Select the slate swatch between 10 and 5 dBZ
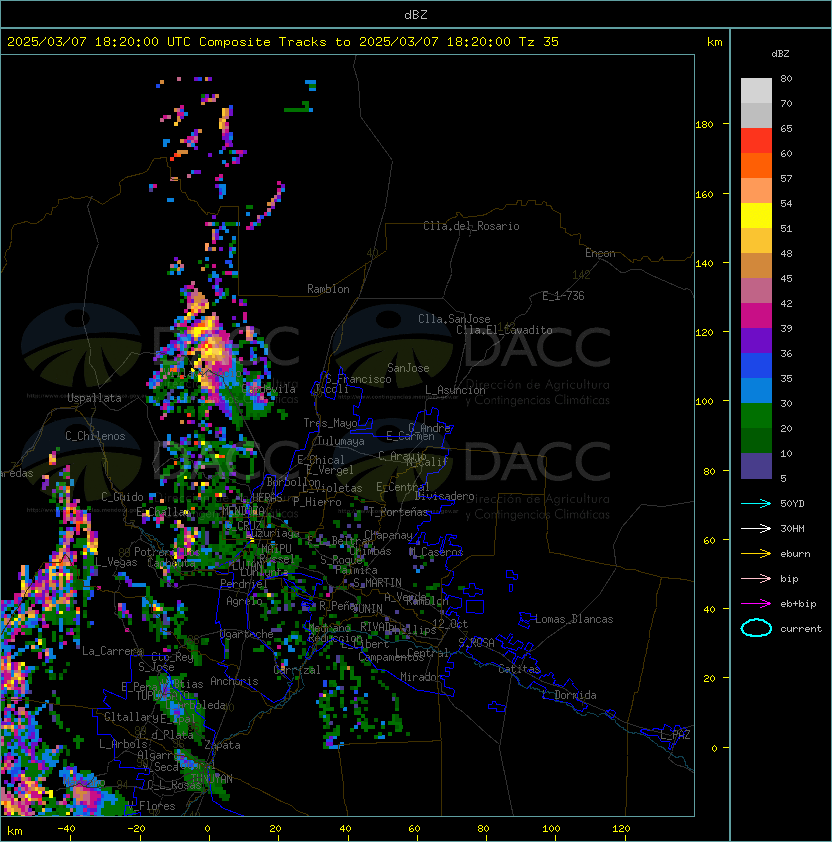832x842 pixels. pyautogui.click(x=756, y=466)
